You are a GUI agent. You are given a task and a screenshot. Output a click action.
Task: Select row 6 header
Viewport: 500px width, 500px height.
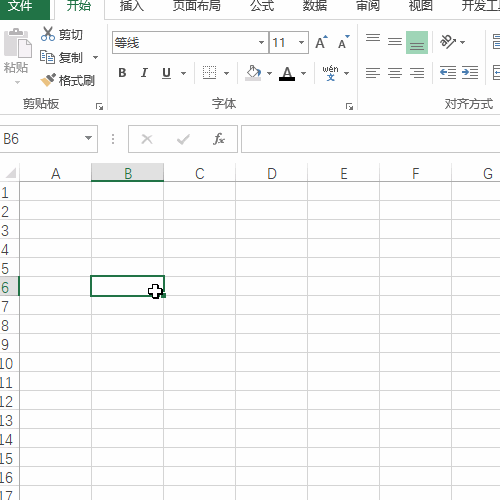[9, 287]
